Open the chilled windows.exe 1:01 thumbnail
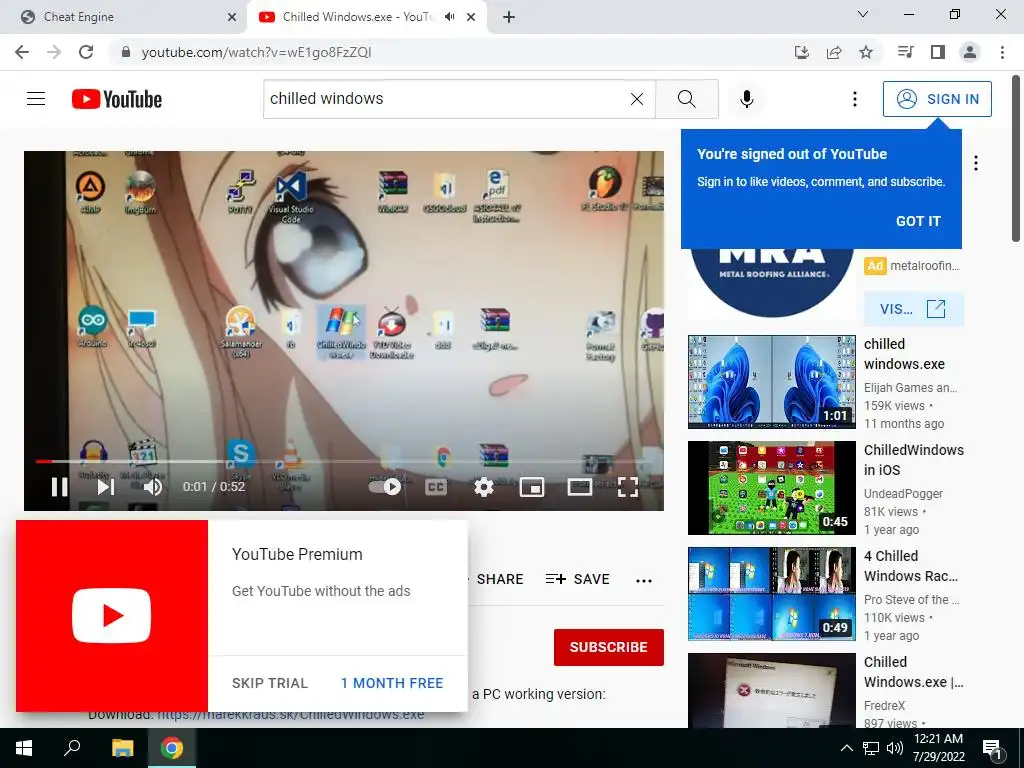This screenshot has height=768, width=1024. (772, 381)
